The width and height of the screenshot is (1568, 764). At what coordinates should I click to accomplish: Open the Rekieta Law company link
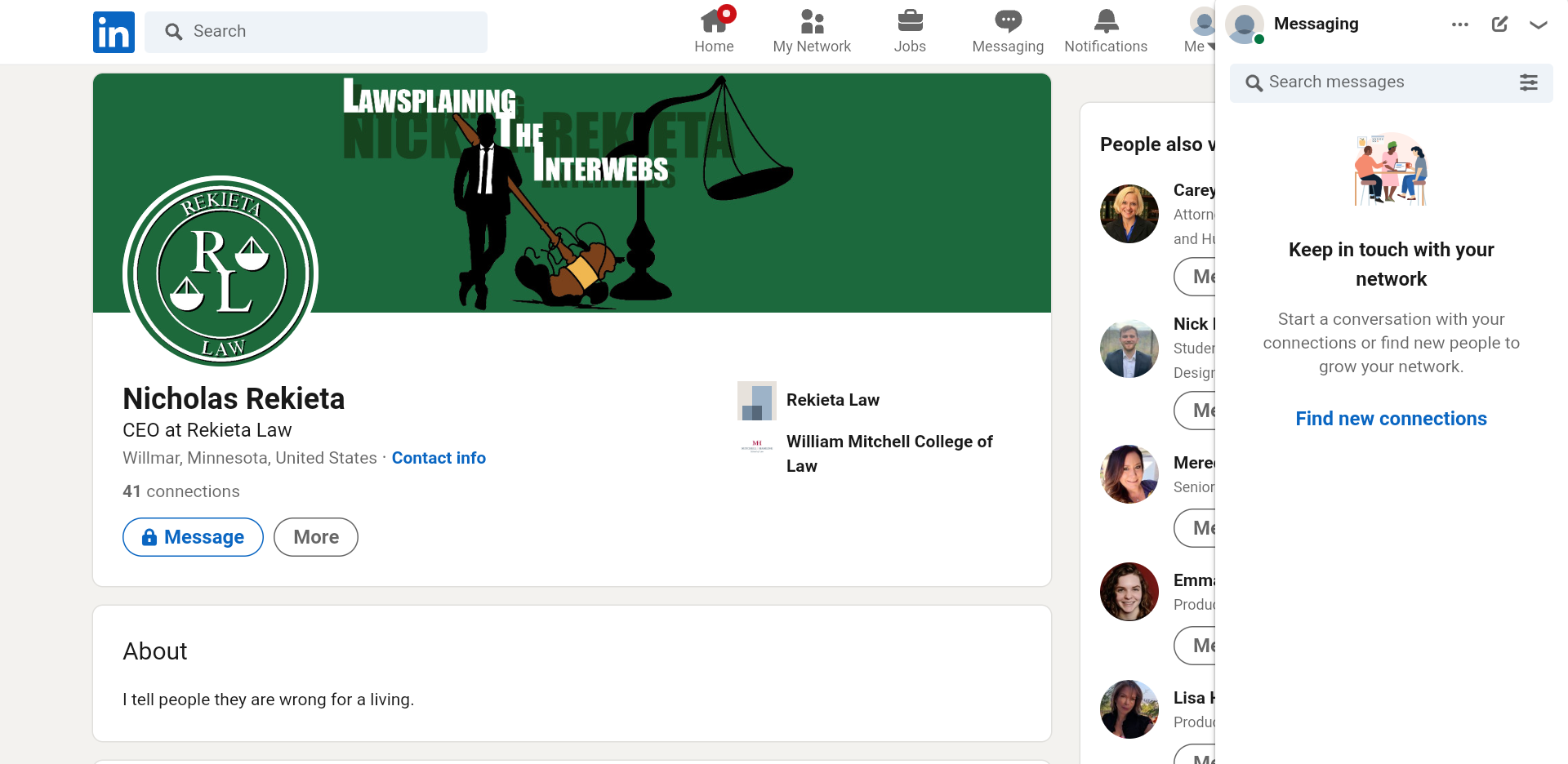pyautogui.click(x=833, y=400)
